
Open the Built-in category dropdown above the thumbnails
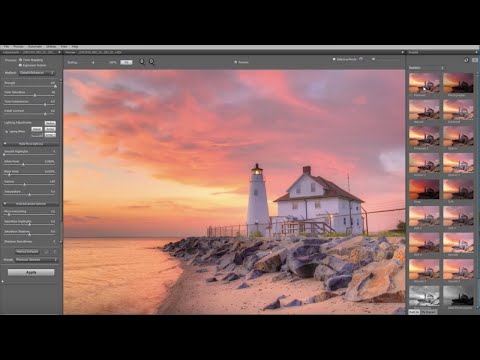tap(426, 68)
